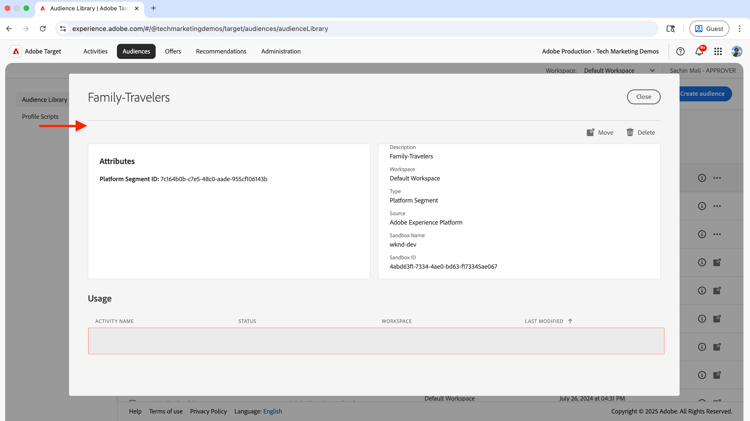Open the Administration tab
The image size is (750, 421).
pyautogui.click(x=281, y=51)
